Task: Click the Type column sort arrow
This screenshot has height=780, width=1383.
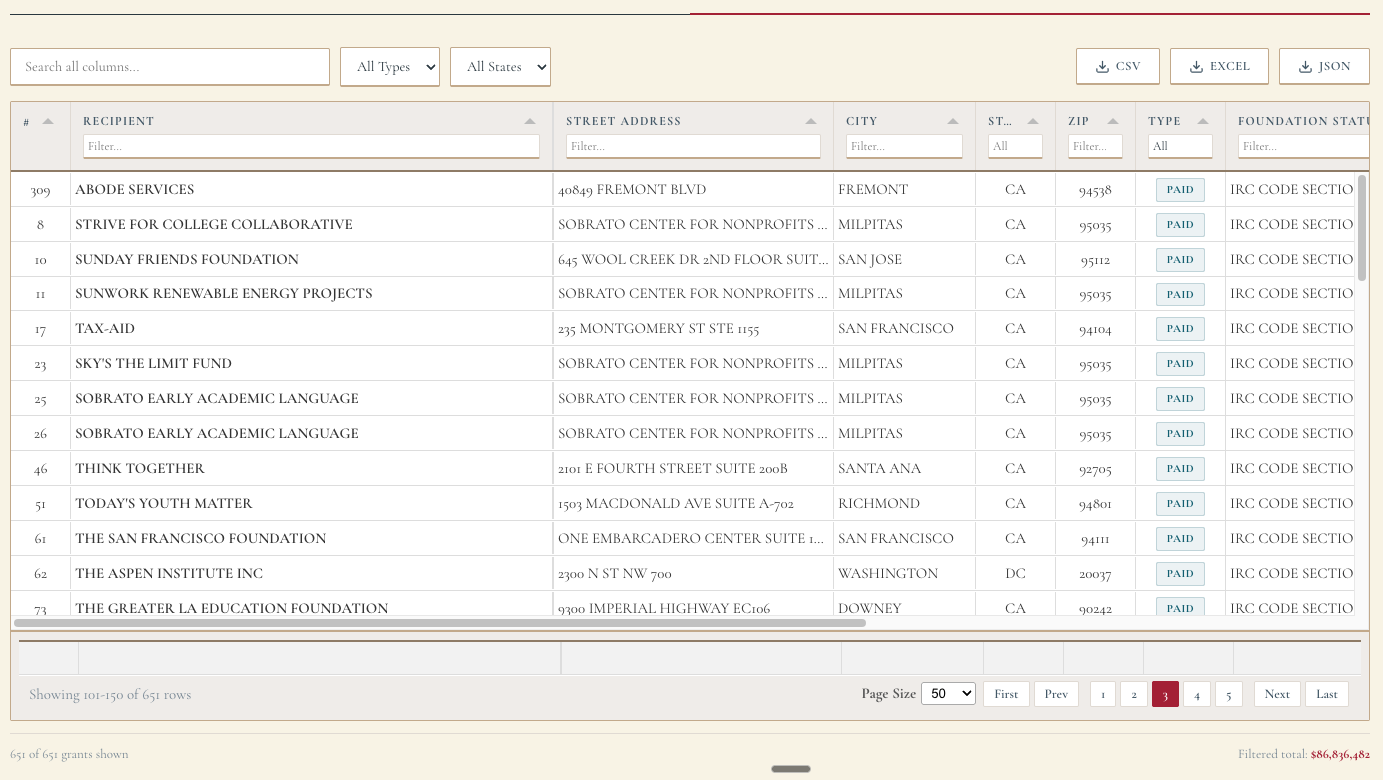Action: [1203, 121]
